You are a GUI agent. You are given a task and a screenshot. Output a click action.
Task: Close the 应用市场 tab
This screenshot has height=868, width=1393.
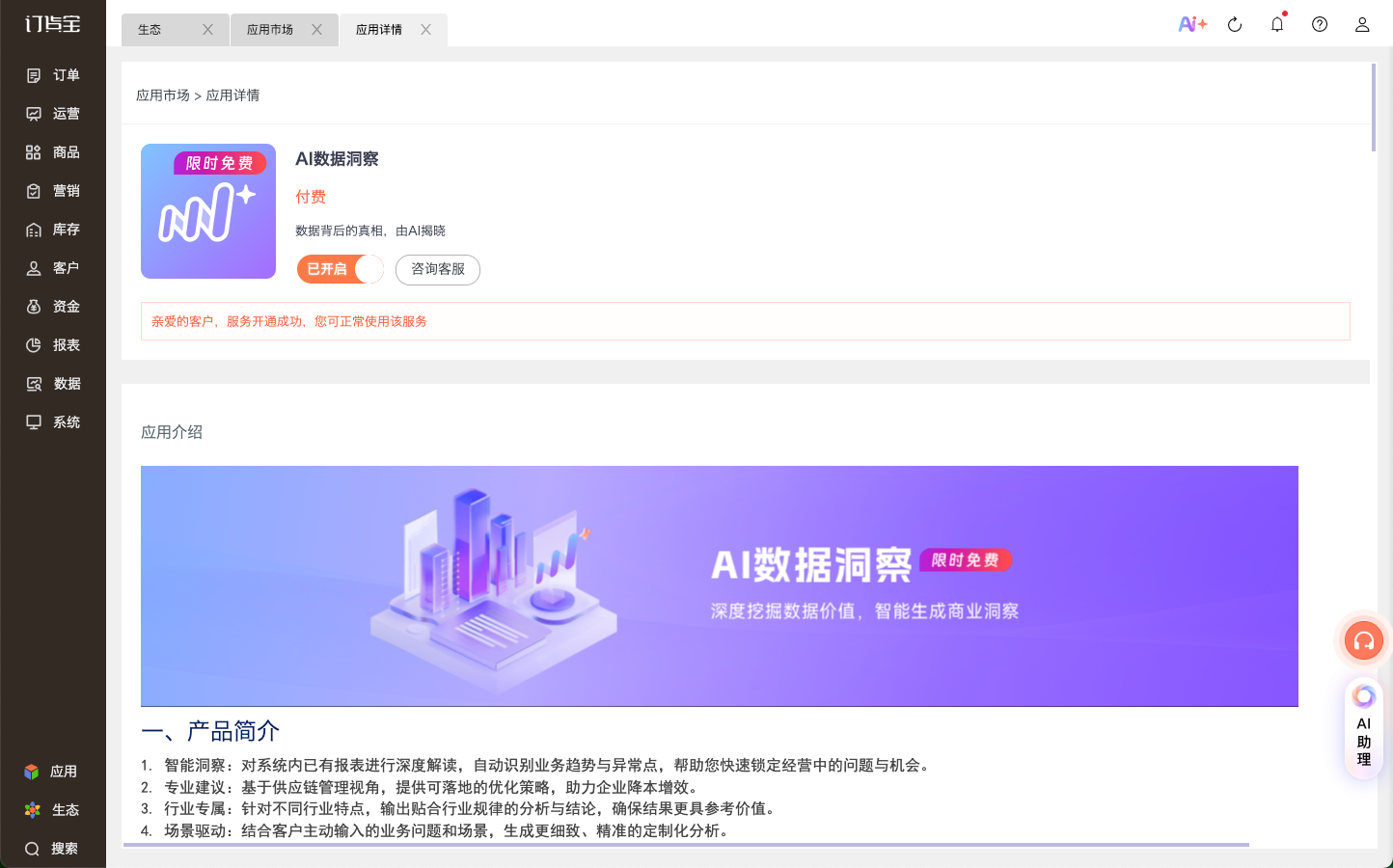(x=316, y=30)
